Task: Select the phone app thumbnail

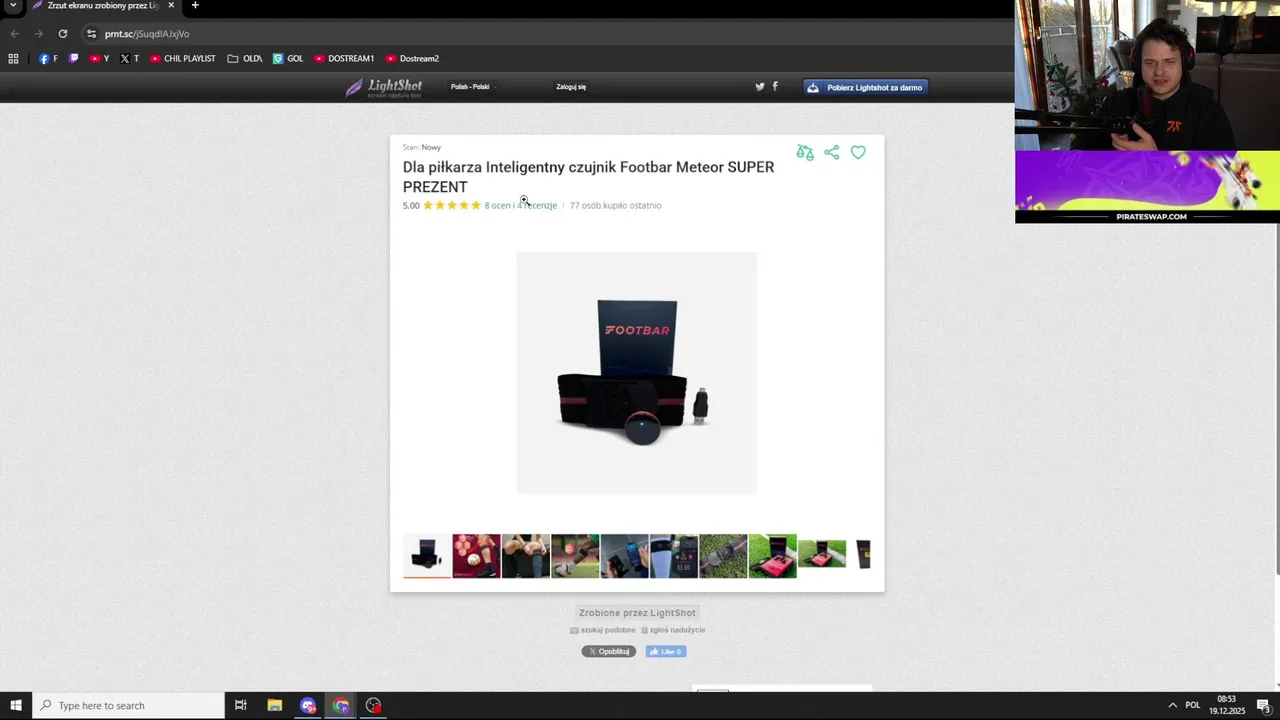Action: [624, 556]
